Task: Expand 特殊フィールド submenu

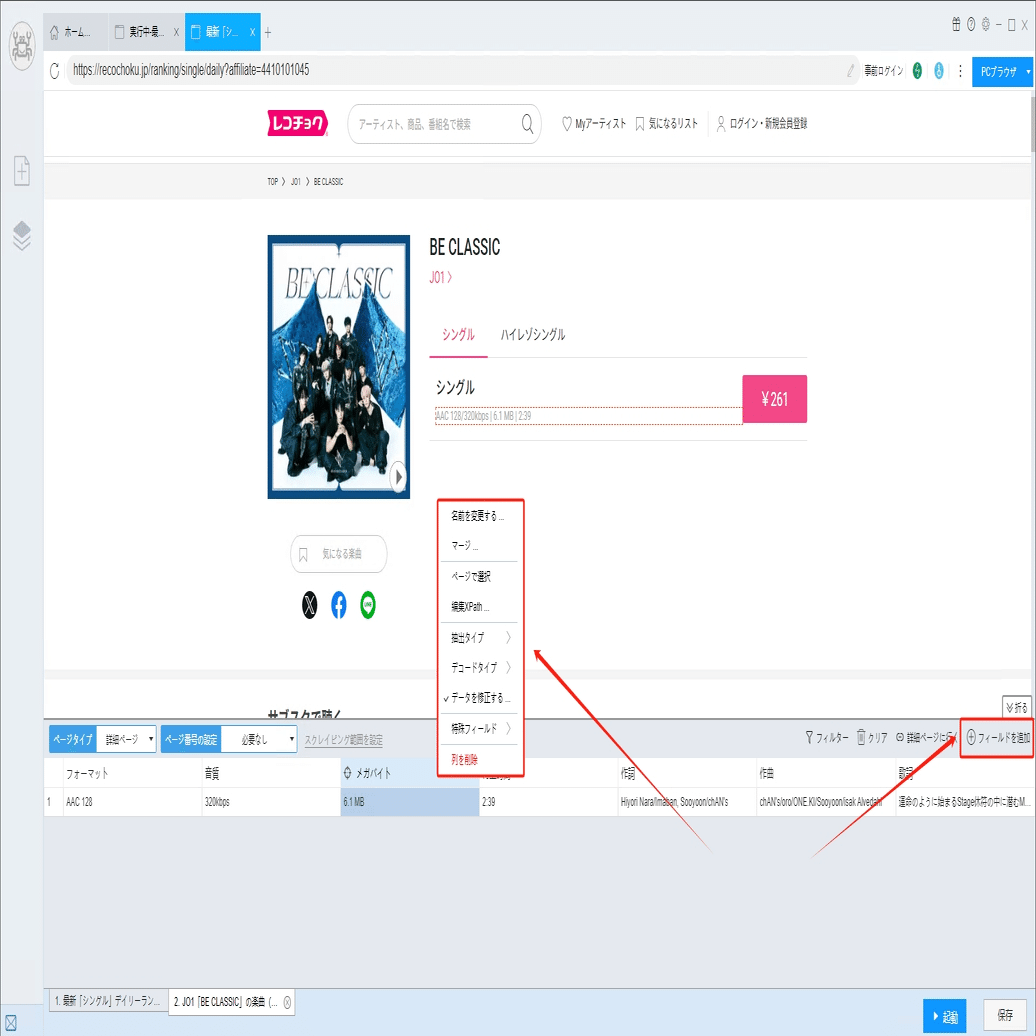Action: click(479, 728)
